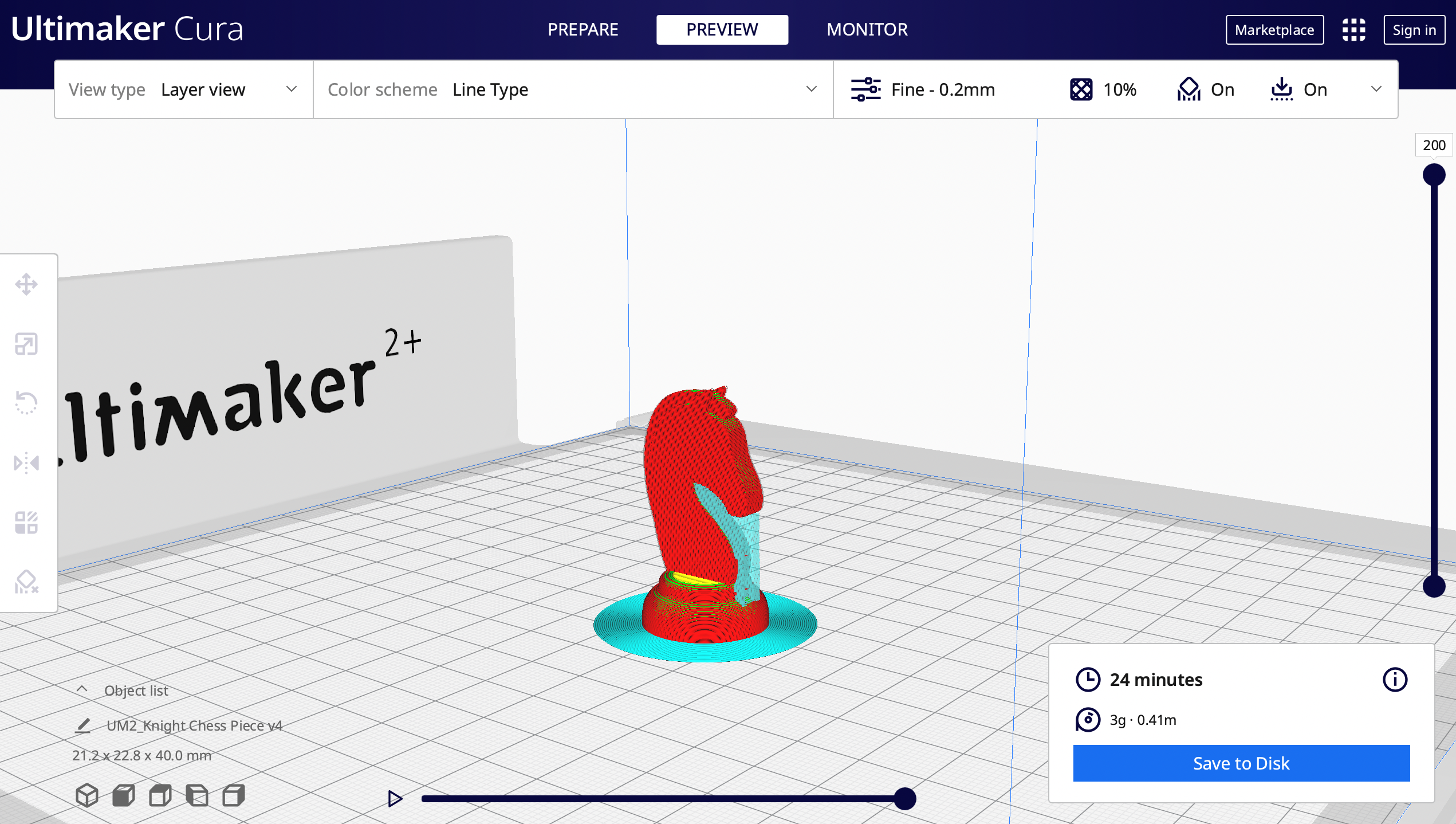Select the Rotate tool in sidebar
The height and width of the screenshot is (824, 1456).
click(x=26, y=403)
